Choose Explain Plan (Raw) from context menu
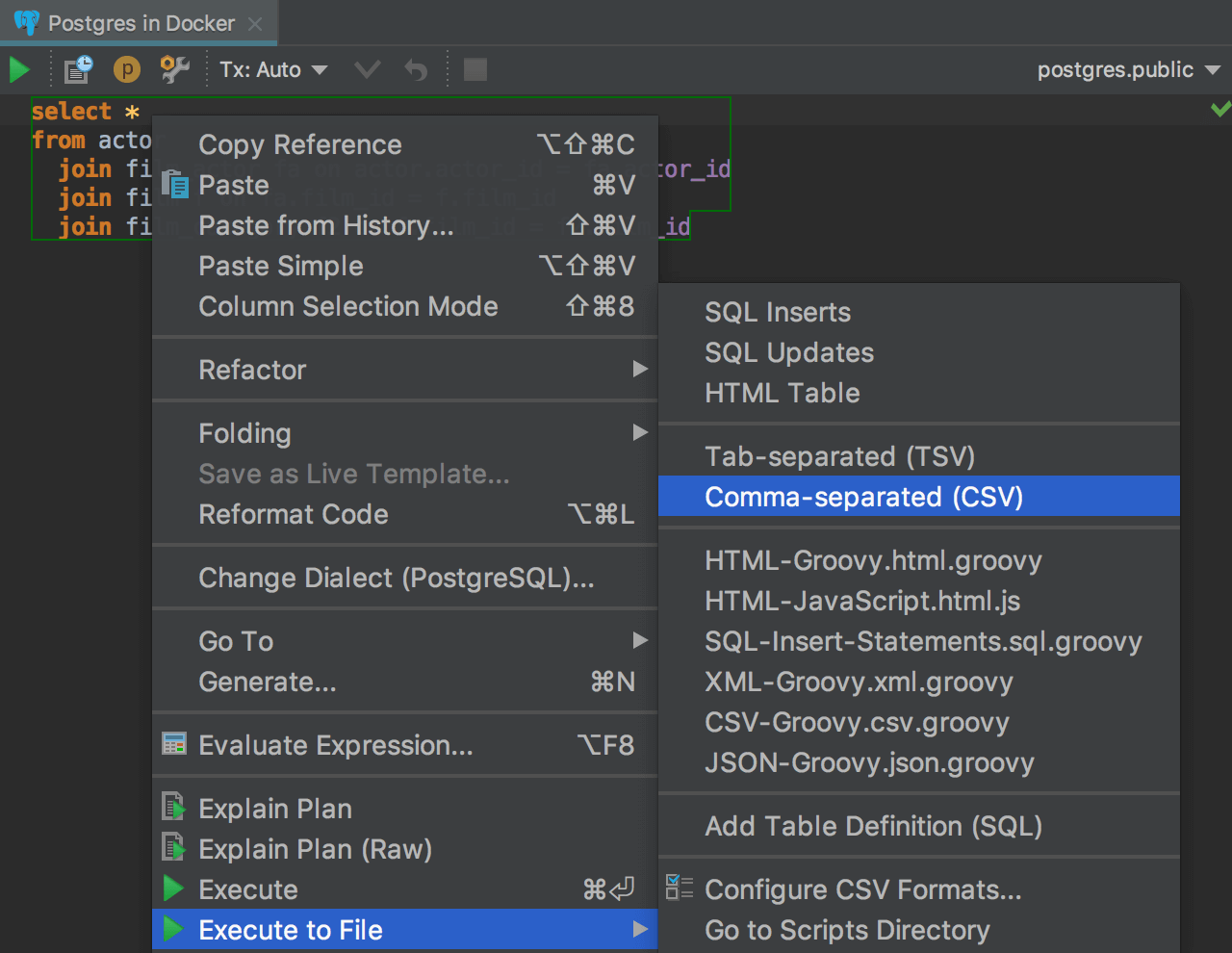 point(315,849)
